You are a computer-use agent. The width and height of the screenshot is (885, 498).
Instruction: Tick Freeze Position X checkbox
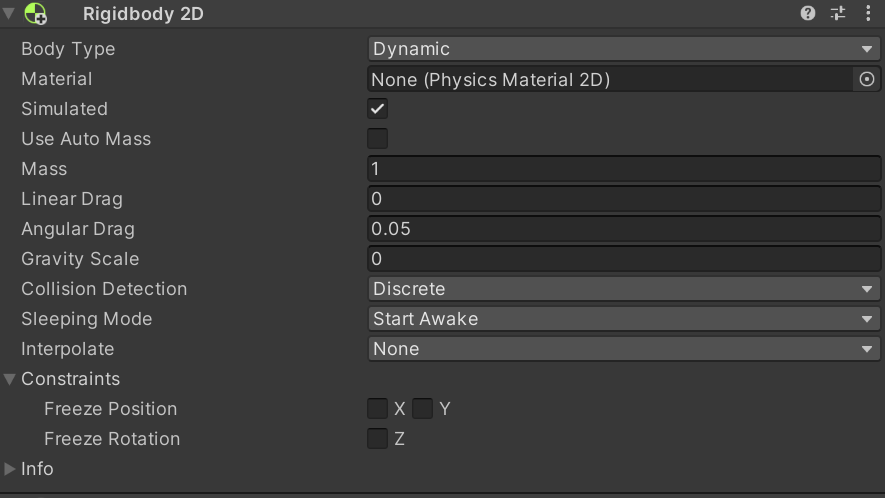tap(377, 409)
